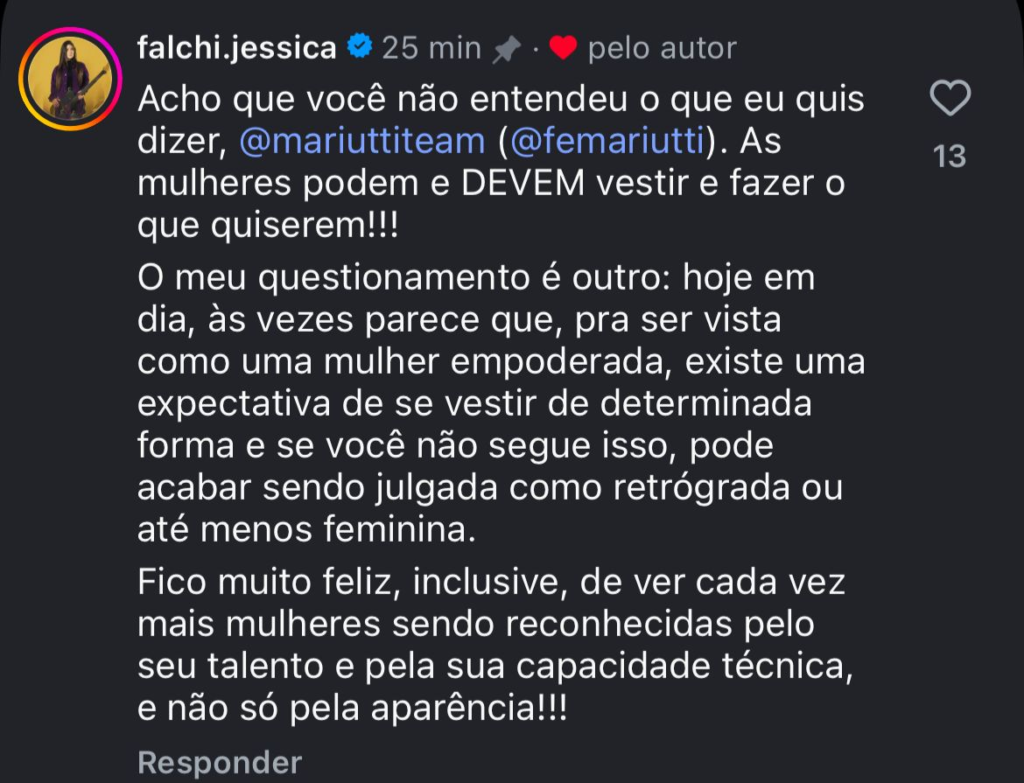Tap Responder to reply to comment
Screen dimensions: 1024x783
219,763
